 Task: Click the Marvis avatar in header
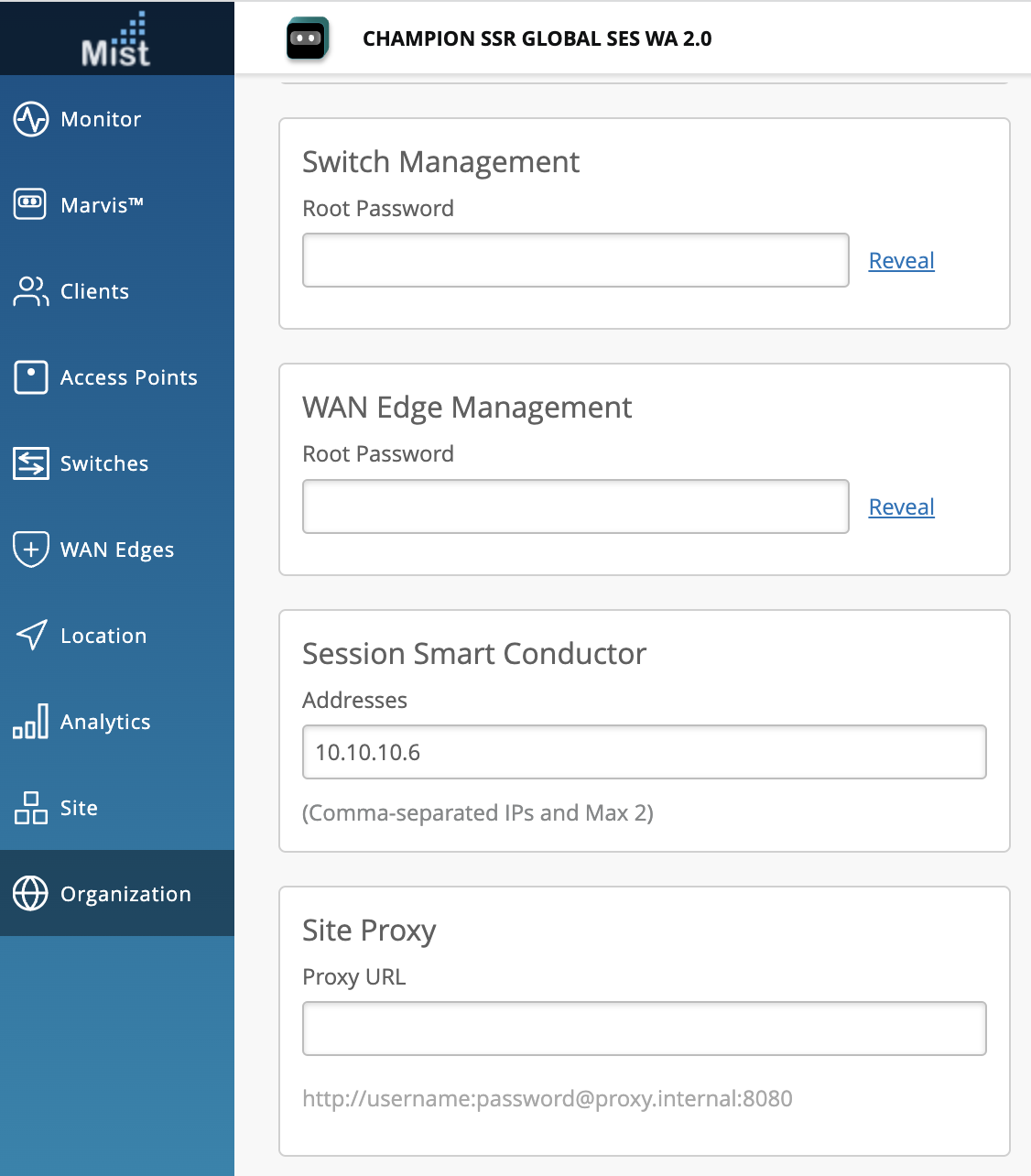tap(307, 39)
